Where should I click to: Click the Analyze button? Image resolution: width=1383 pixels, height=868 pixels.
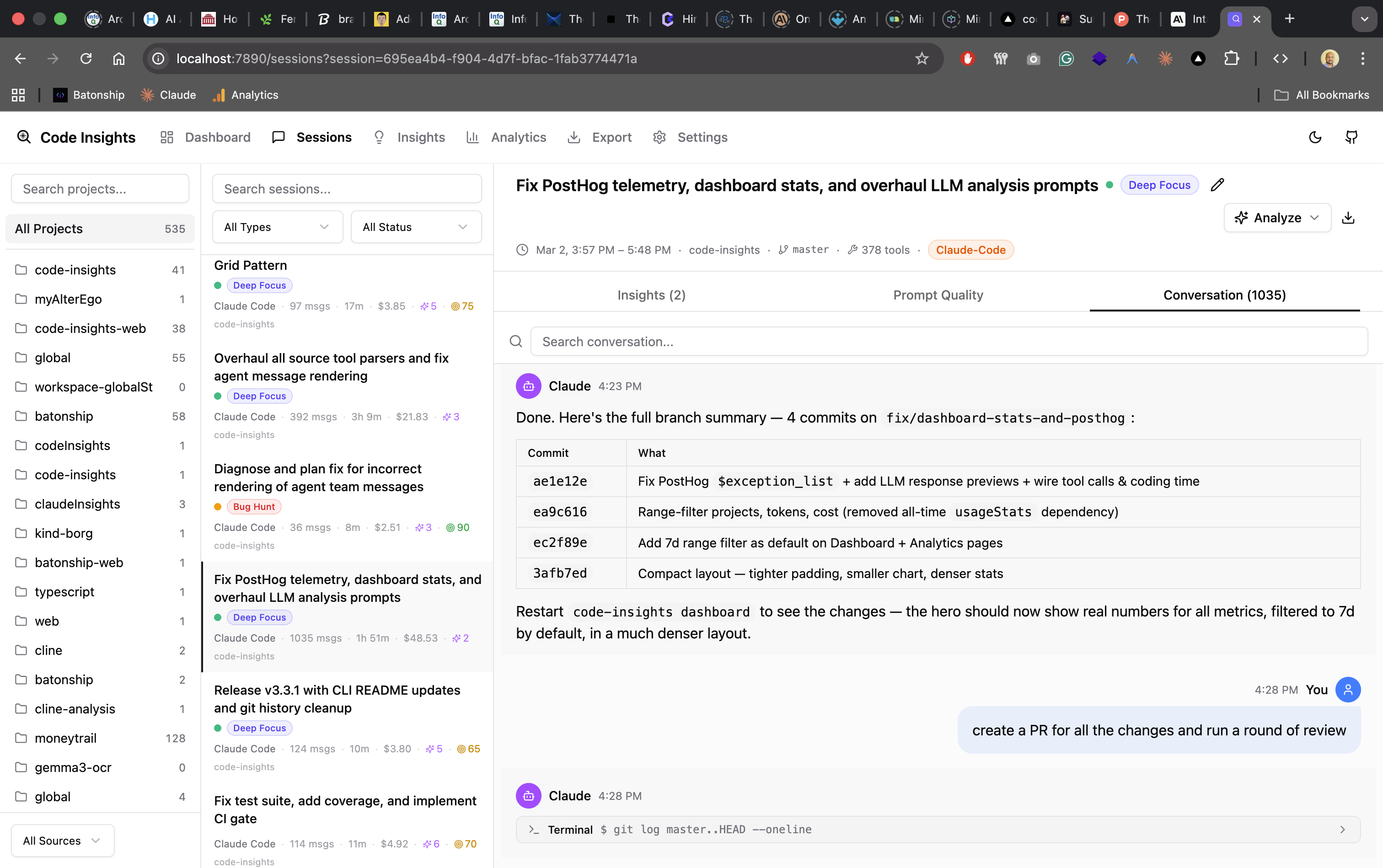pyautogui.click(x=1271, y=218)
